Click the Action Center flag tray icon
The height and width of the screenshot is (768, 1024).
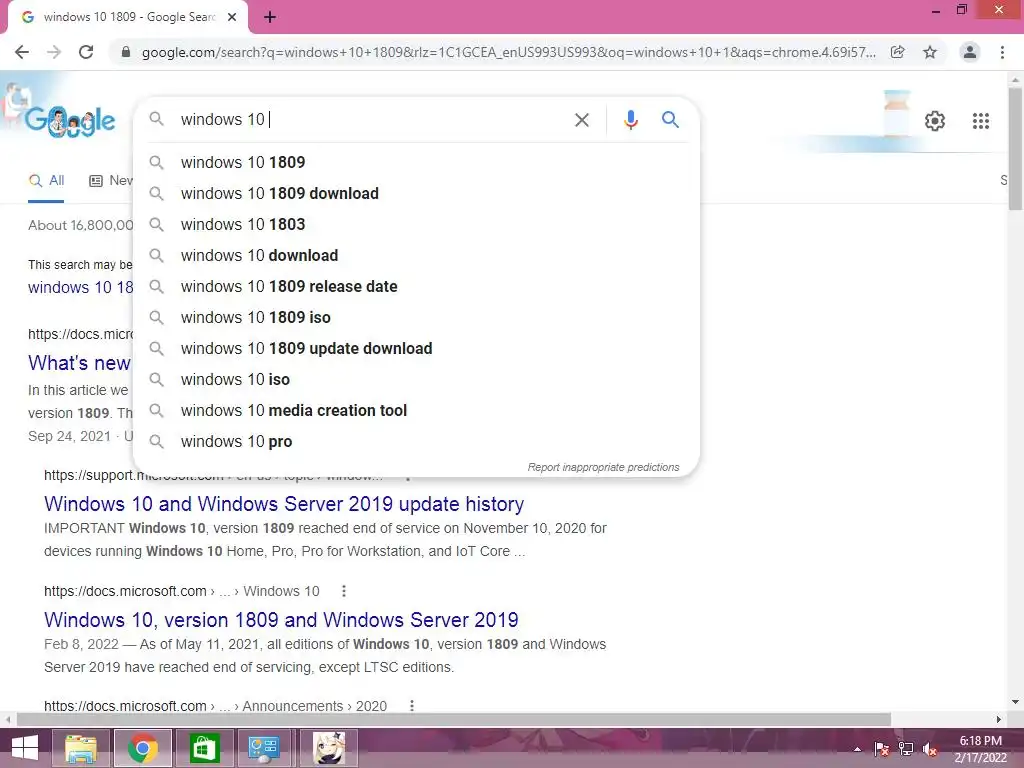pyautogui.click(x=881, y=749)
